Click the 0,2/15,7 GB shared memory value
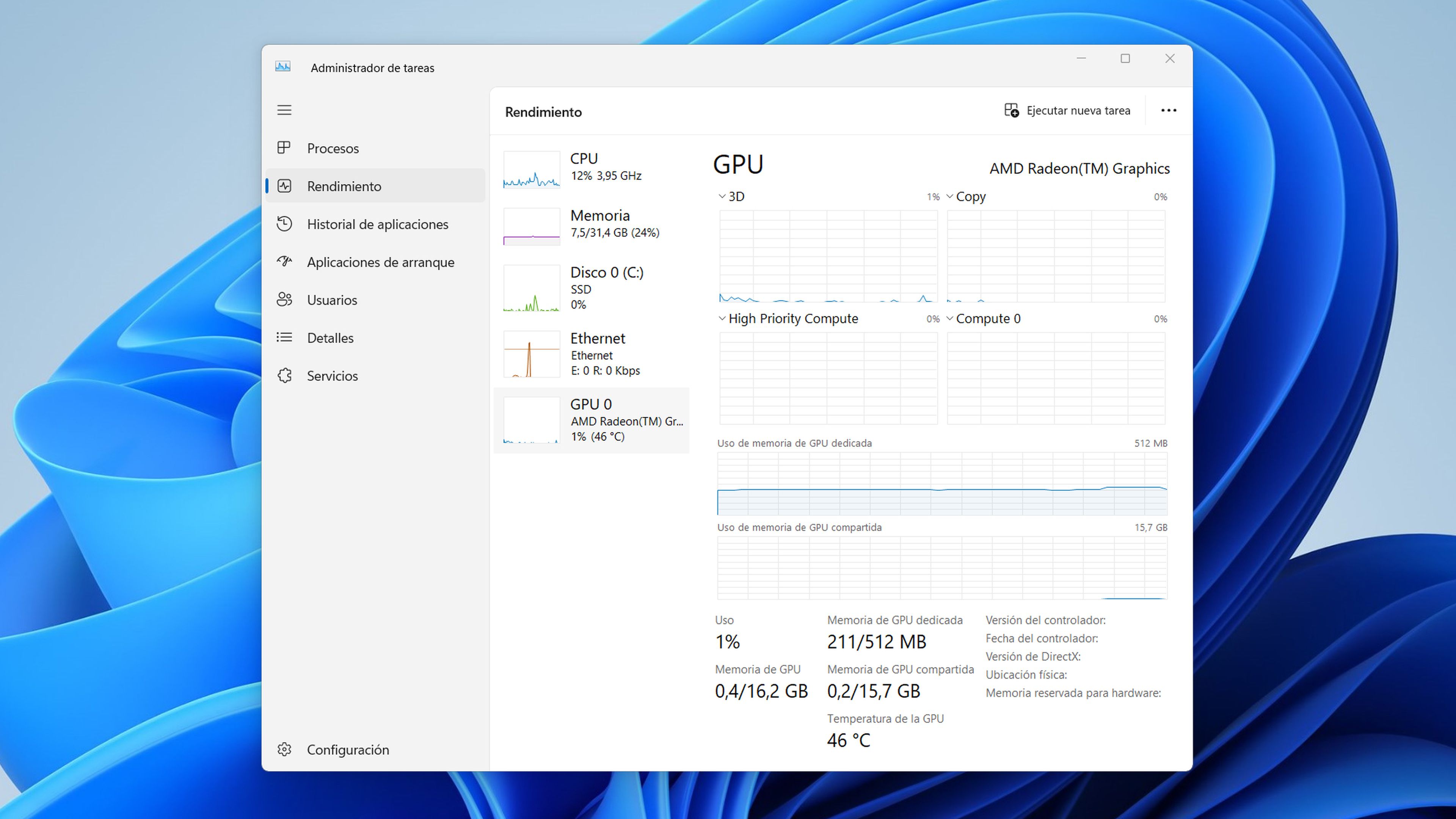This screenshot has width=1456, height=819. tap(873, 691)
